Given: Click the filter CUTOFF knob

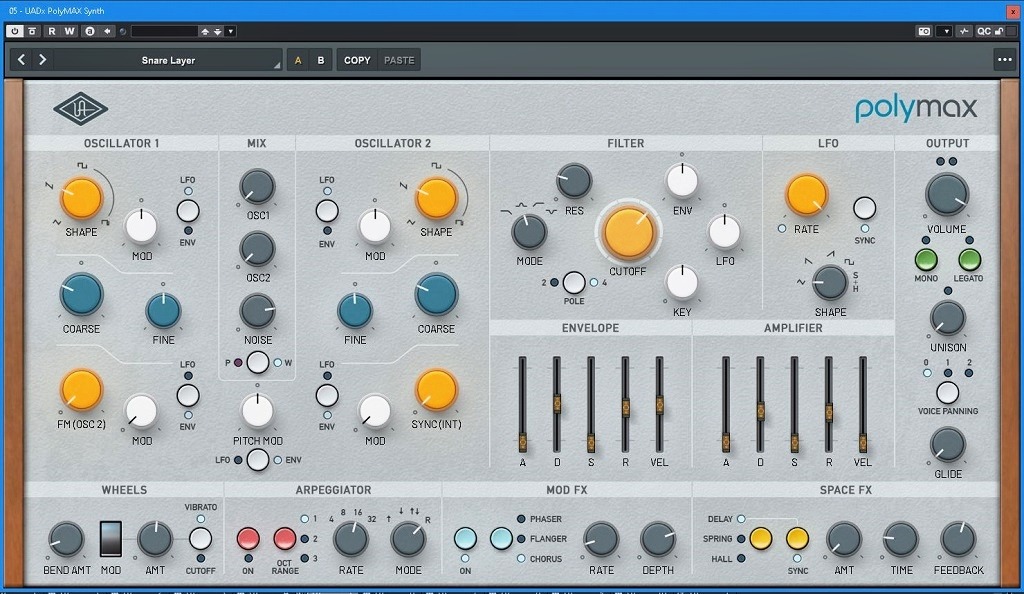Looking at the screenshot, I should [x=628, y=233].
